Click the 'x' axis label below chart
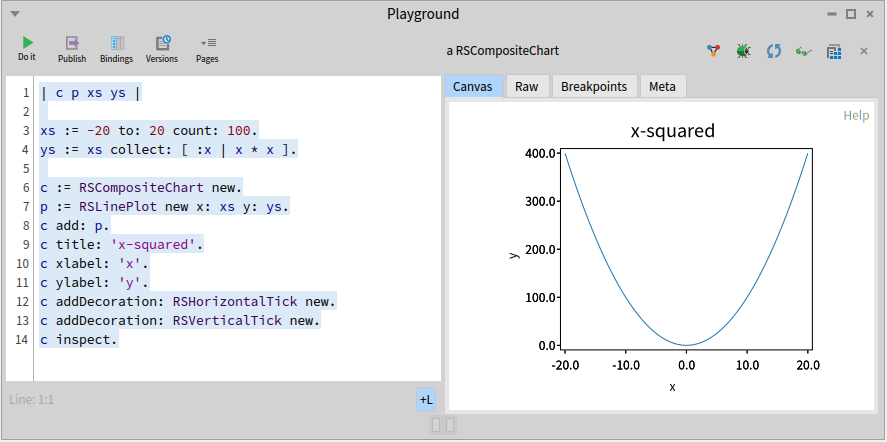 pos(673,388)
